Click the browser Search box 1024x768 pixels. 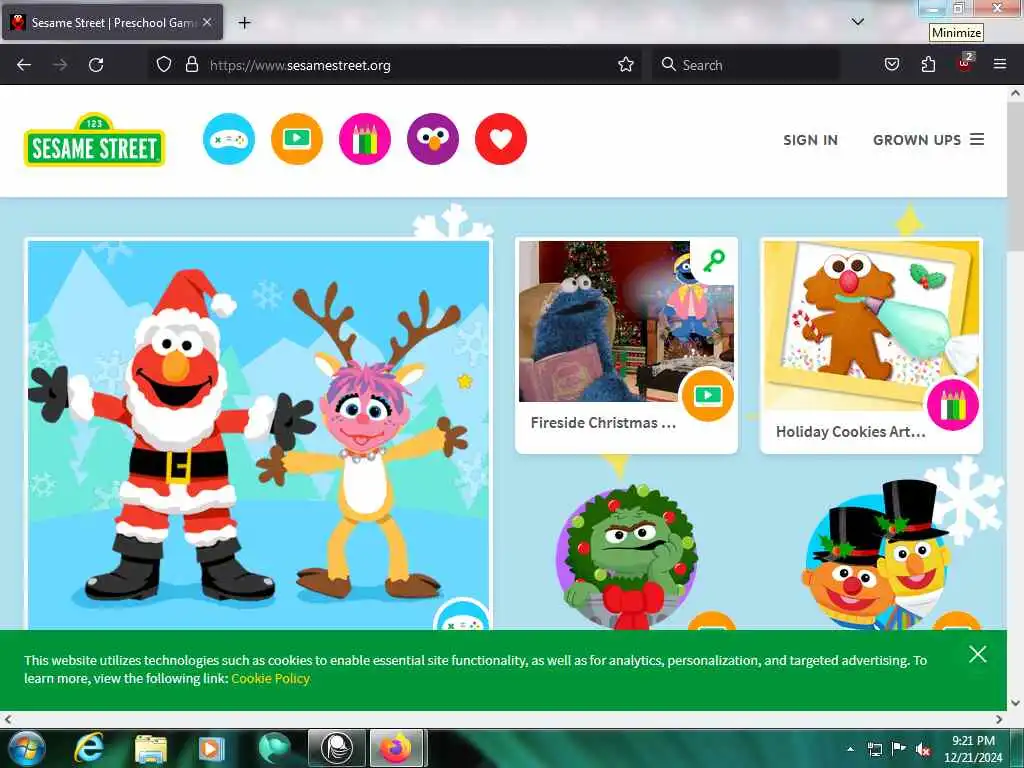pyautogui.click(x=746, y=65)
